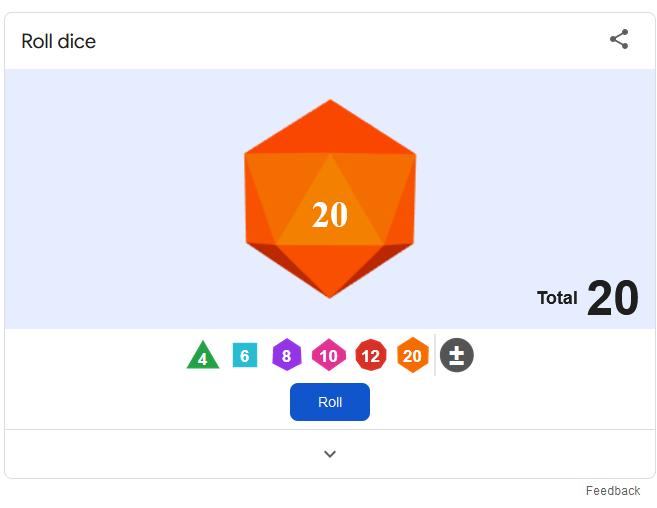Click the dark bottom facet of the big die

click(x=330, y=268)
